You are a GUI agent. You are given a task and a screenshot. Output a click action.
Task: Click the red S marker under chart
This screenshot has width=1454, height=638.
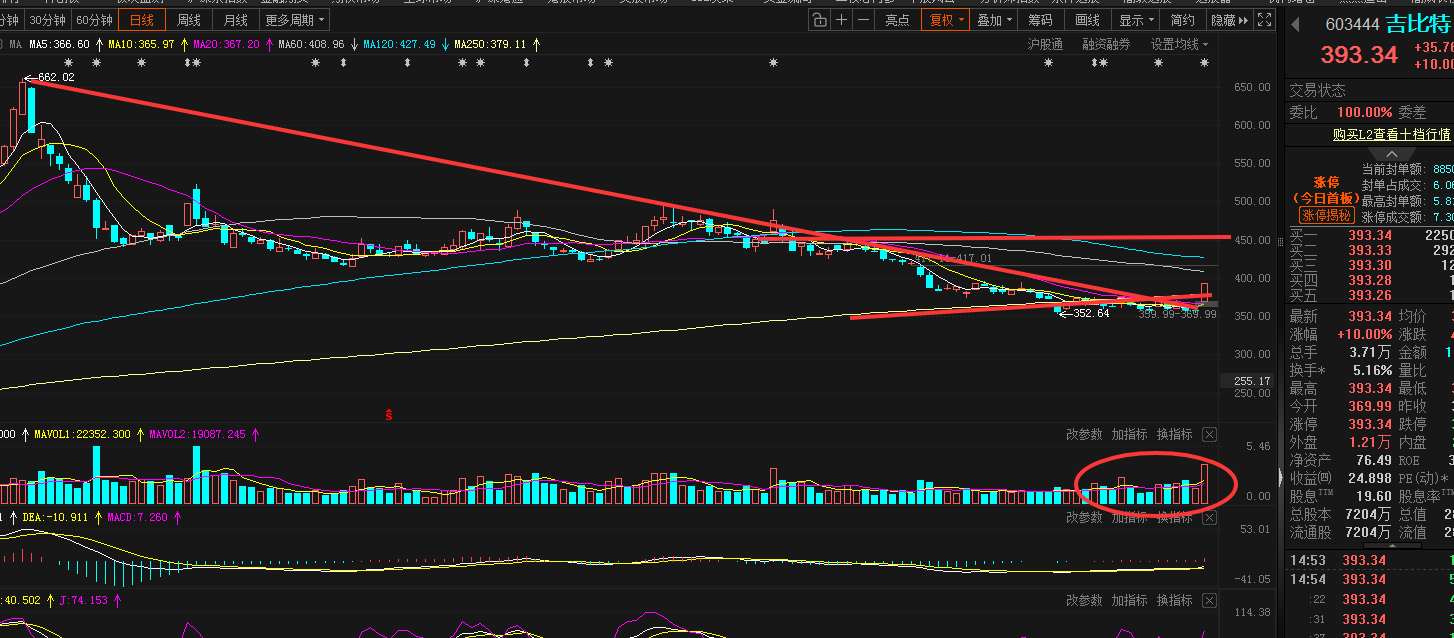click(389, 413)
